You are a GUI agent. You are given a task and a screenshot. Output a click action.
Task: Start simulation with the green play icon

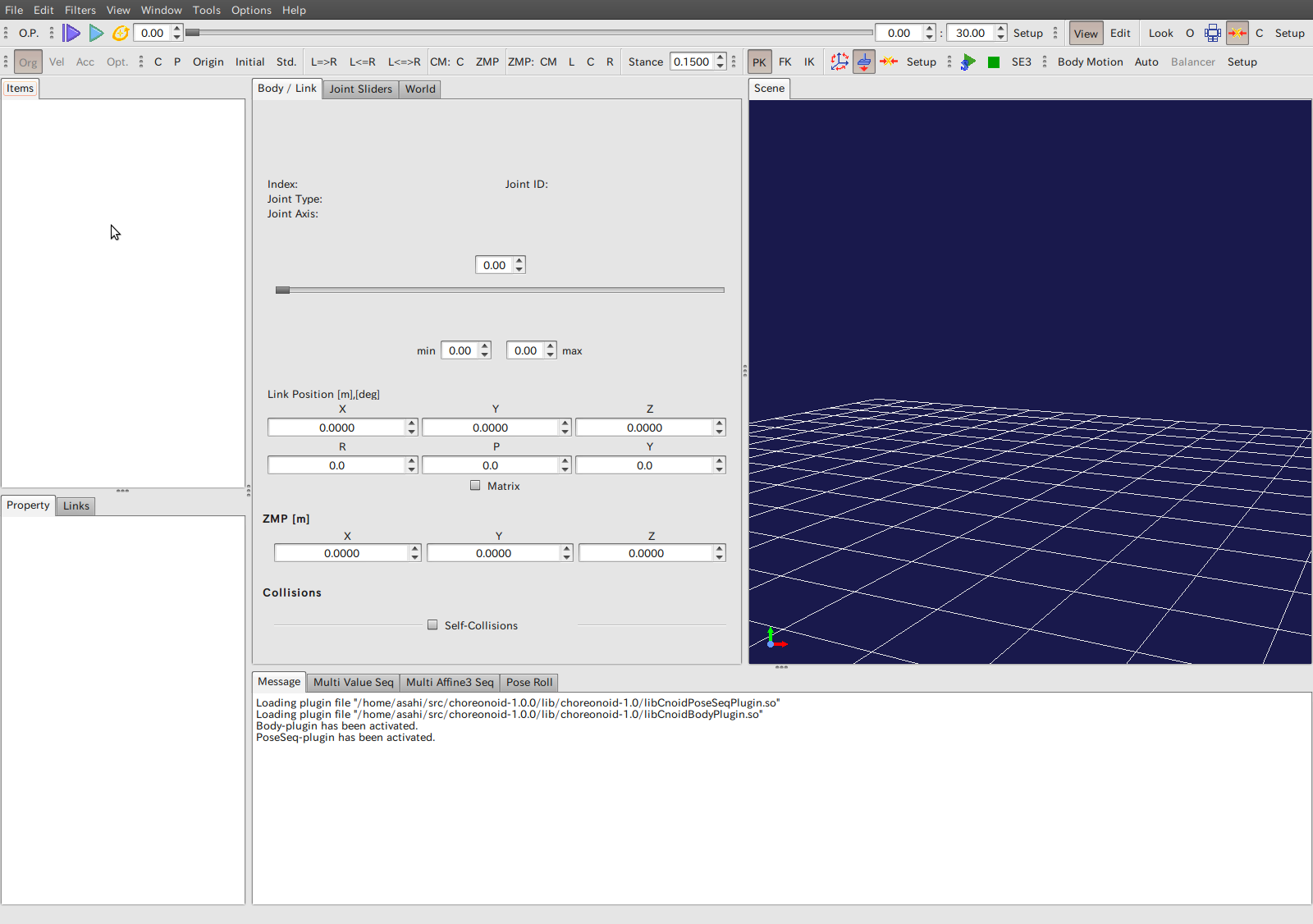(x=968, y=62)
